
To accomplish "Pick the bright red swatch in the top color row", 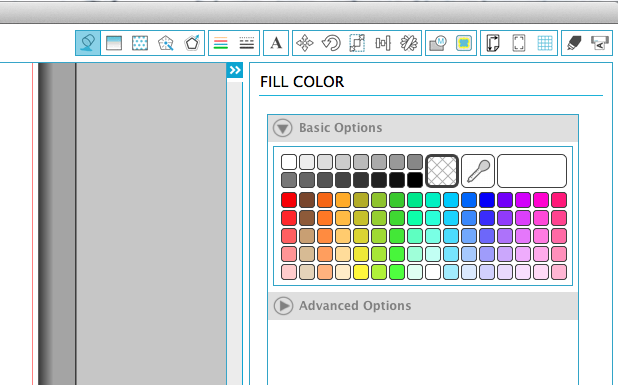I will coord(289,200).
